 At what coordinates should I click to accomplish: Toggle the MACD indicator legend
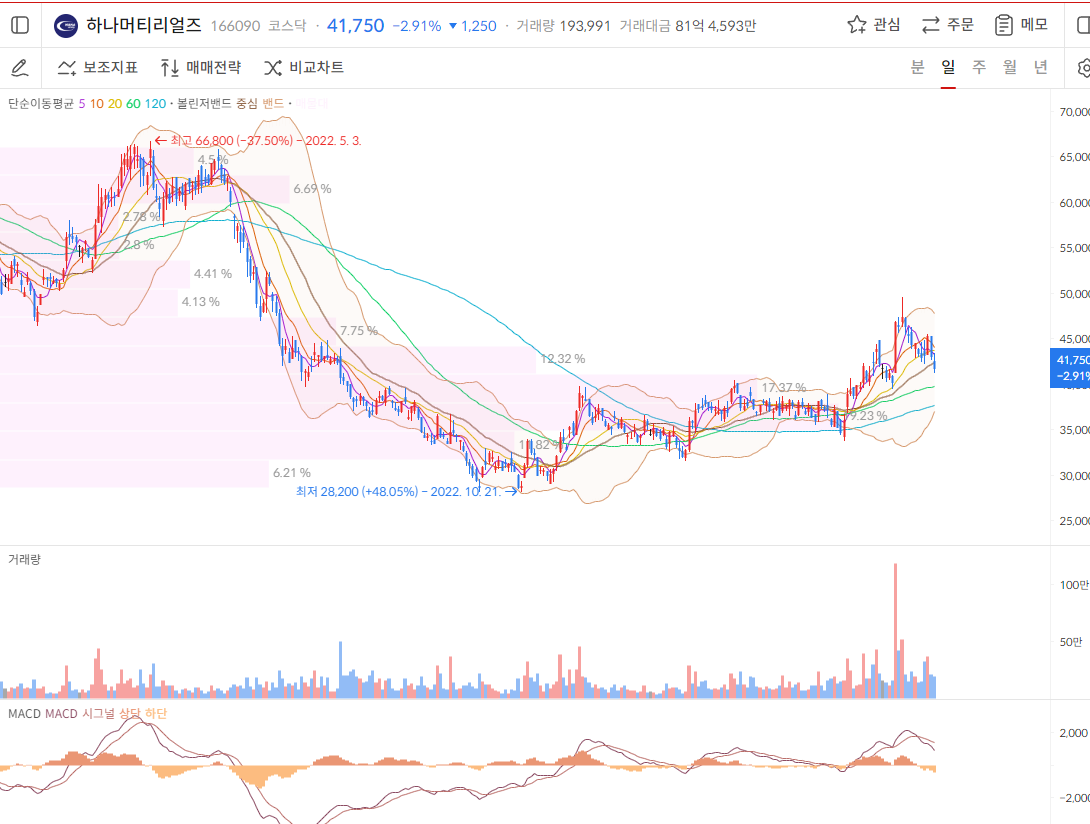pyautogui.click(x=23, y=713)
